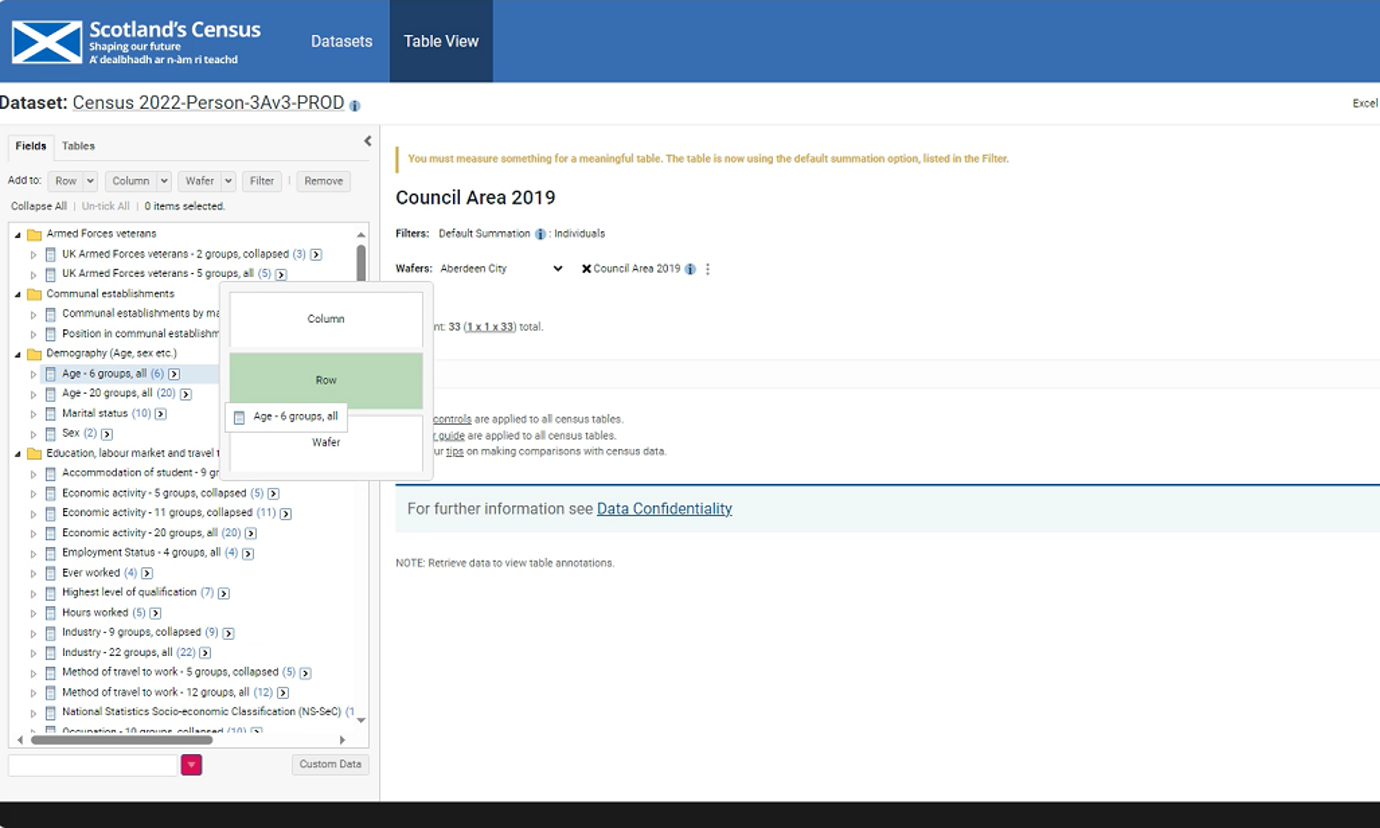Open the Row button dropdown arrow
The image size is (1380, 828).
coord(90,181)
